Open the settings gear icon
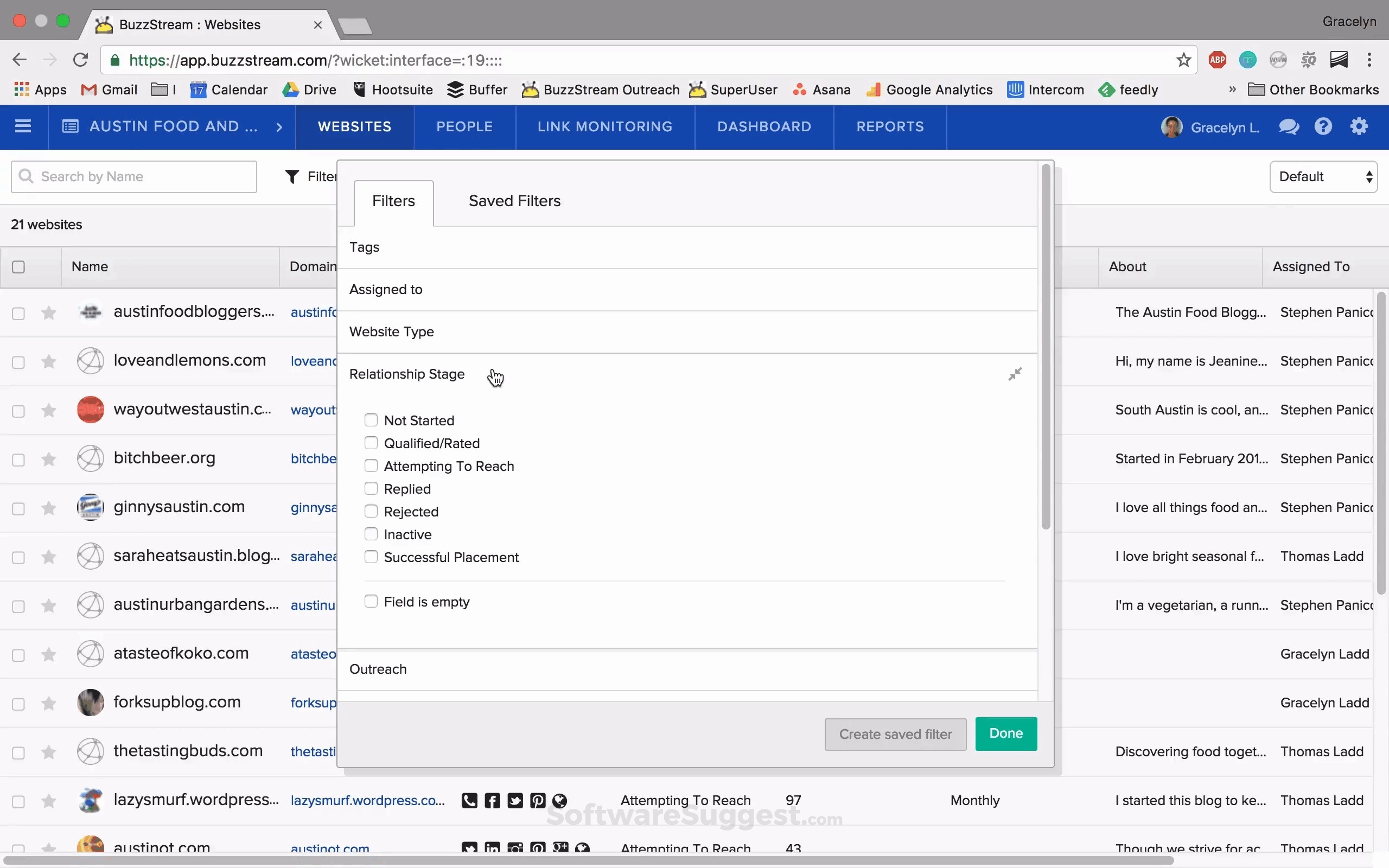The image size is (1389, 868). tap(1359, 126)
